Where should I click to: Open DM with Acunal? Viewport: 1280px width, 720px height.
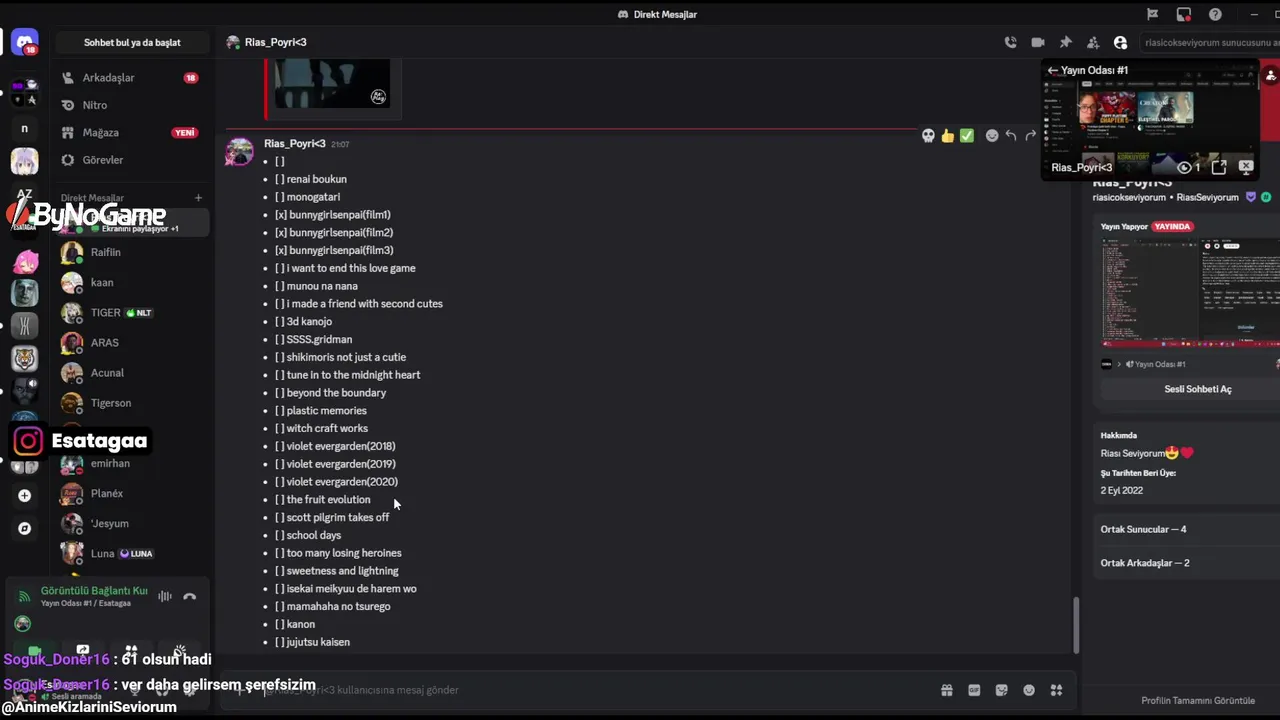[x=132, y=372]
